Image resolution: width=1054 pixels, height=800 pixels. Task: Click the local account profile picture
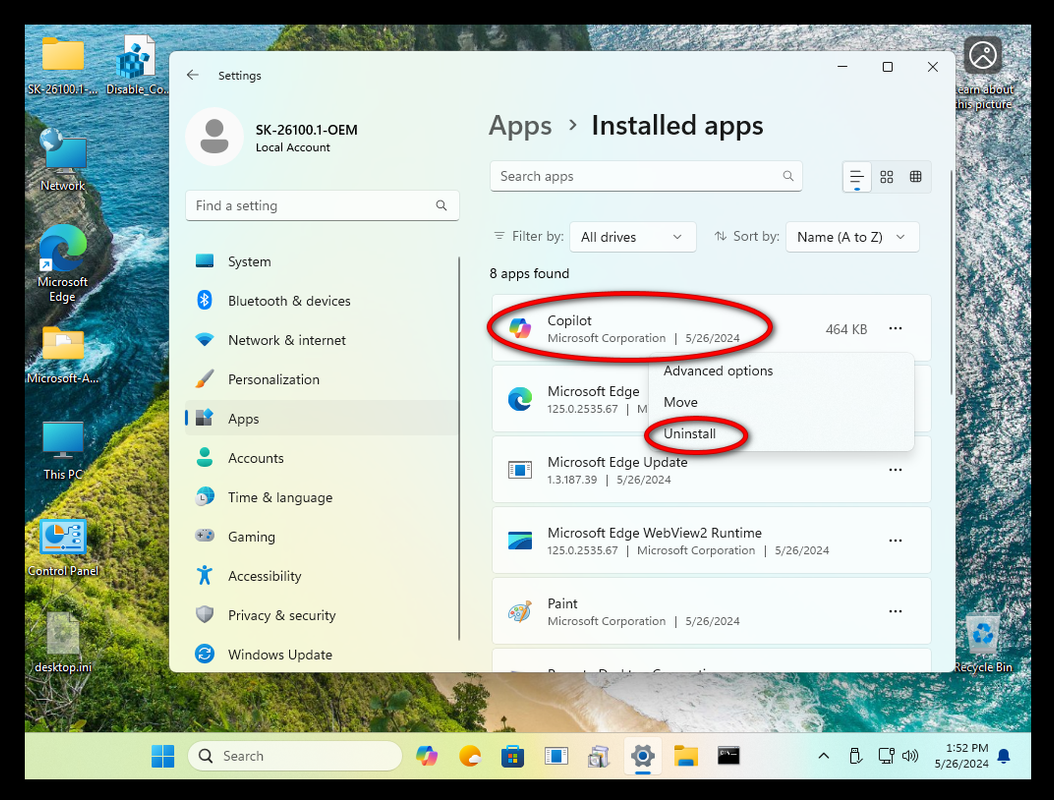[214, 136]
